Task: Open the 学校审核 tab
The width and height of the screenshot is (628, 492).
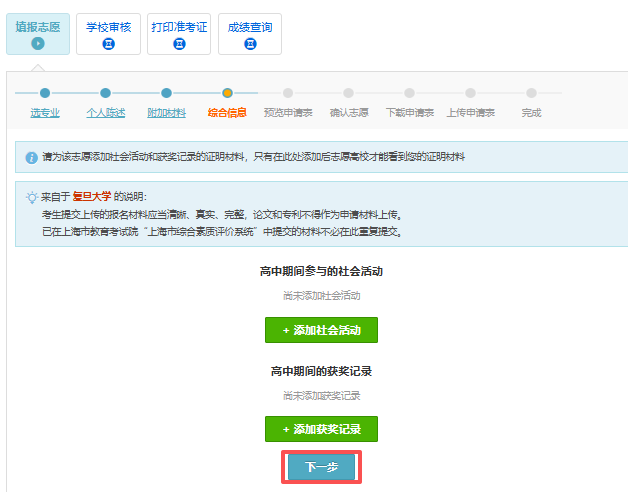Action: click(x=109, y=34)
